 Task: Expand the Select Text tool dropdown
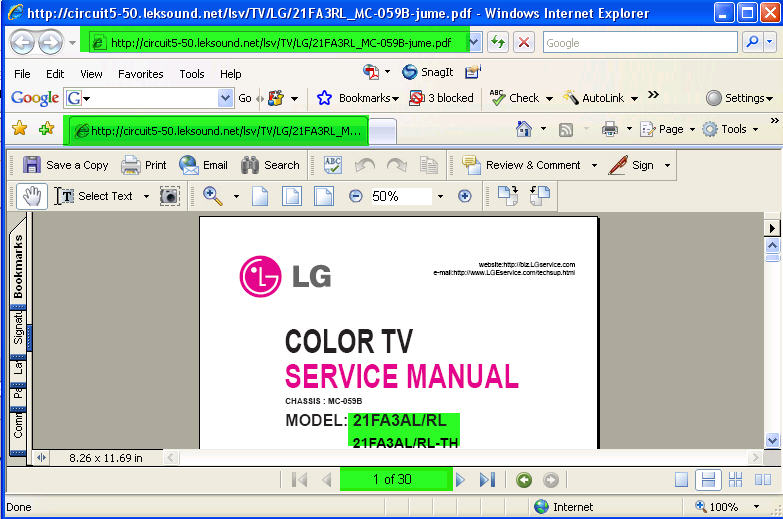point(146,196)
